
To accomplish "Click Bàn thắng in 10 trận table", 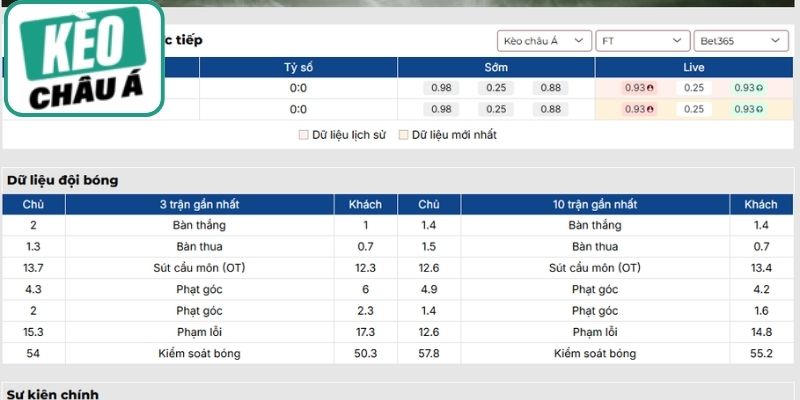I will (x=595, y=225).
